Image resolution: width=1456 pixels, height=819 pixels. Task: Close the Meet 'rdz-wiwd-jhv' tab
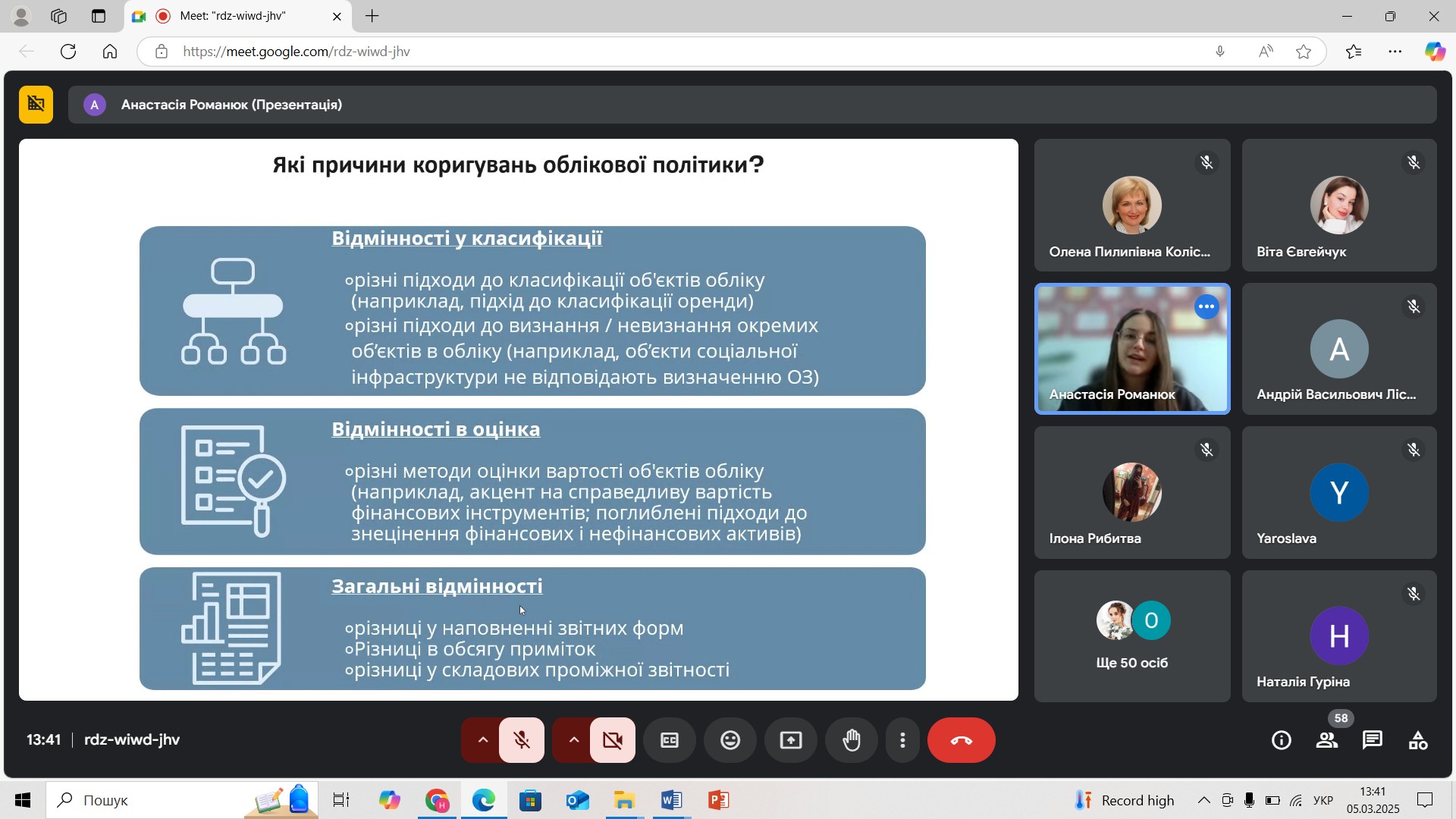[337, 16]
